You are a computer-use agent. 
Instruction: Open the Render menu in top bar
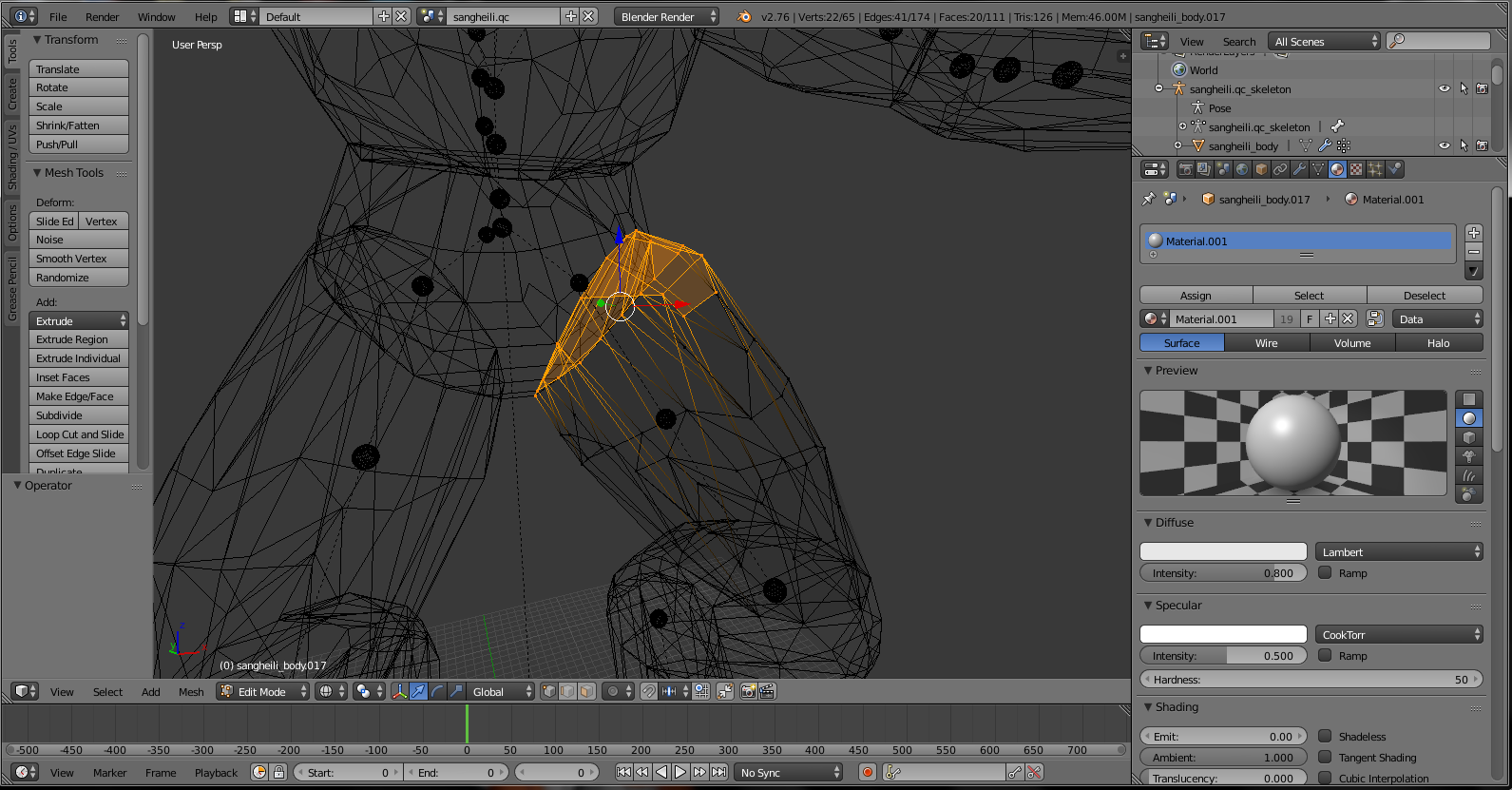(x=102, y=17)
